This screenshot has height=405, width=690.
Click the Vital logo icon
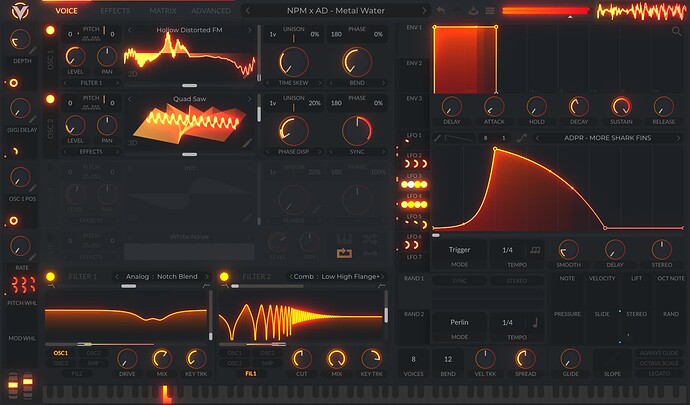tap(20, 11)
